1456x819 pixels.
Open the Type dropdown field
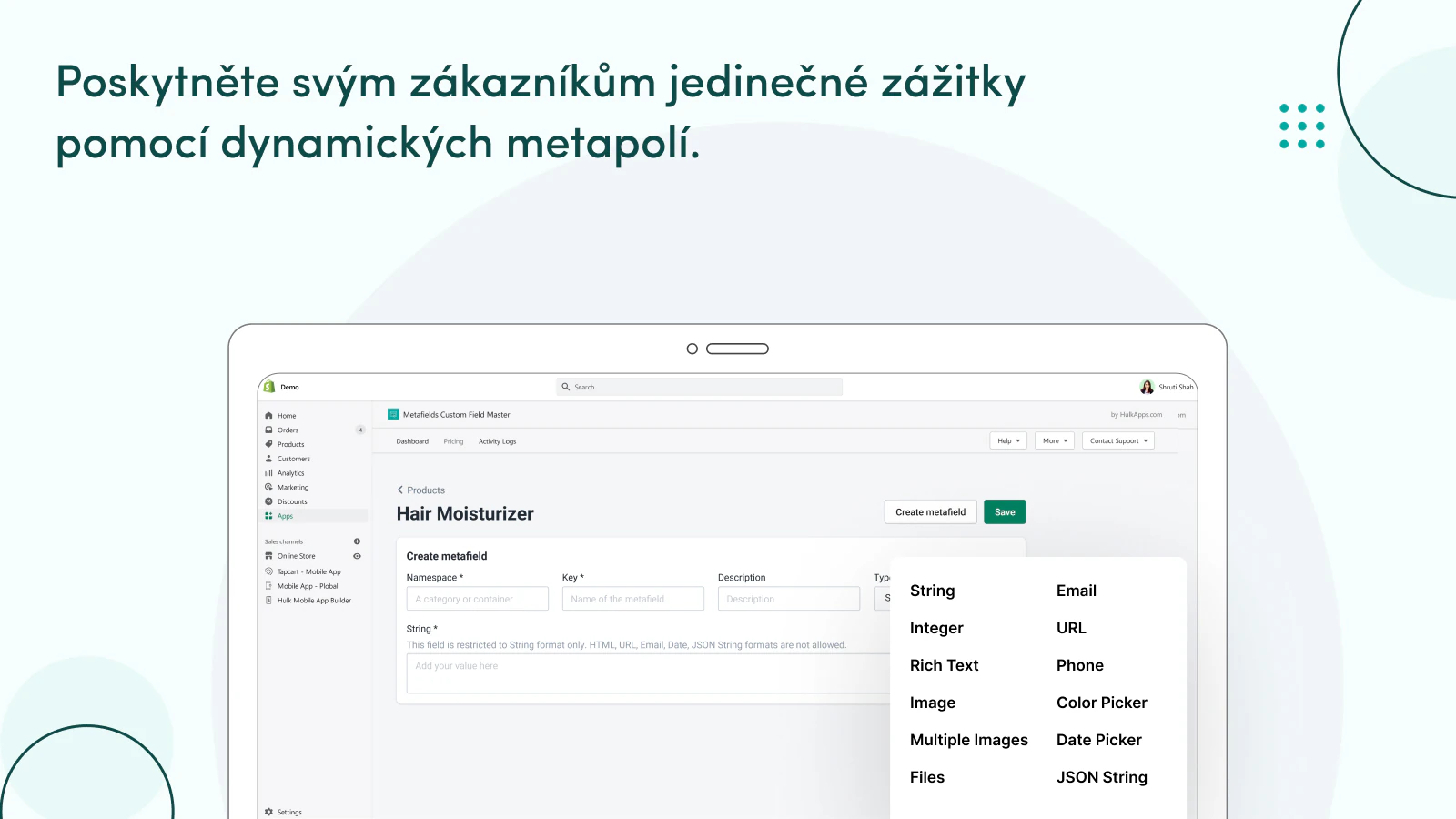point(882,599)
